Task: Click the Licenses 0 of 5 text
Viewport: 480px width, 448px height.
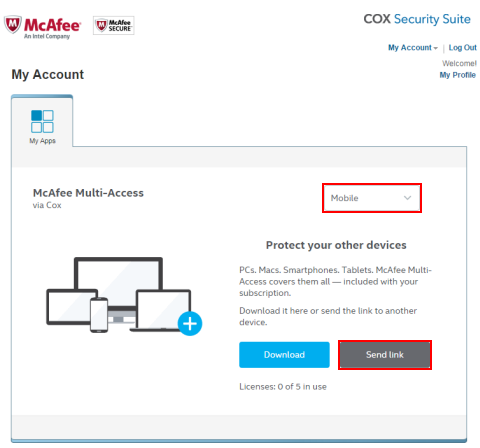Action: (283, 387)
